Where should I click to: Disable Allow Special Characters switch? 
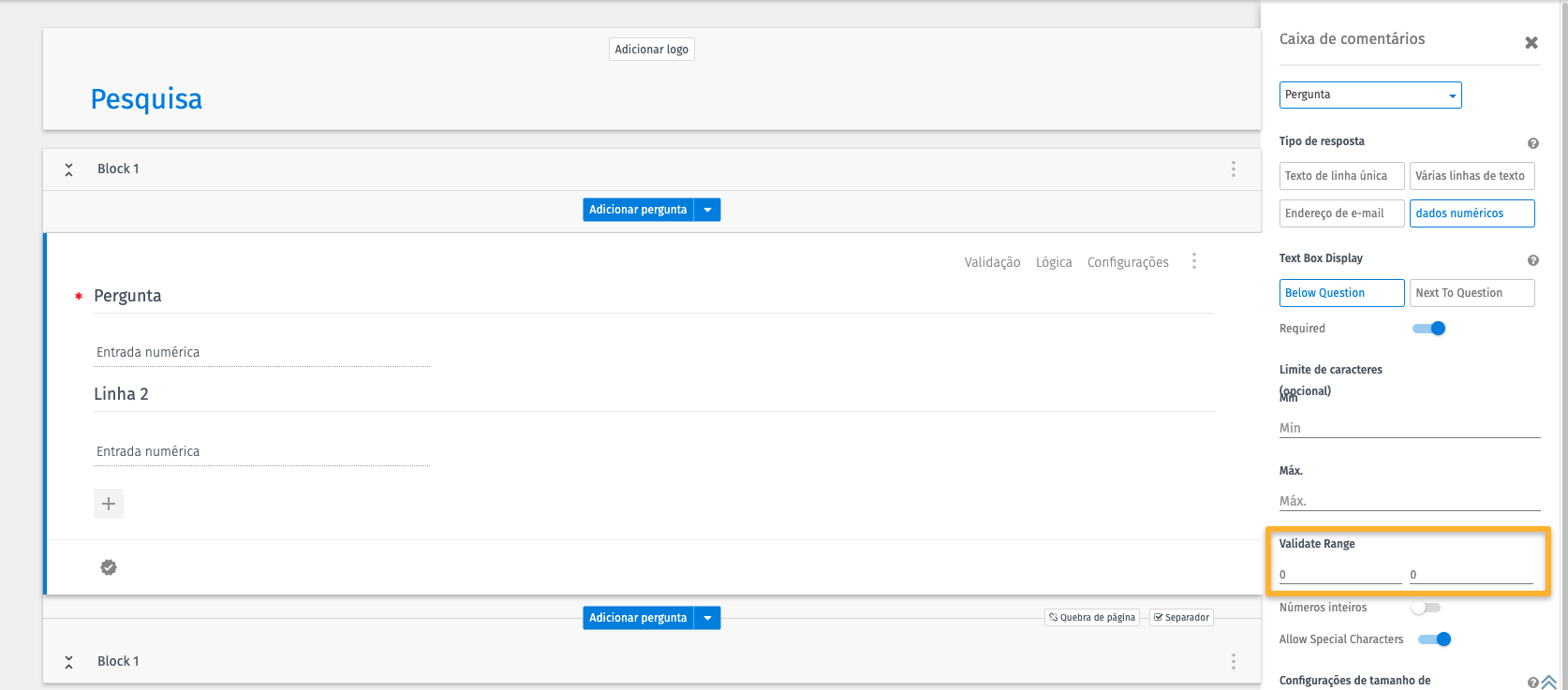pyautogui.click(x=1434, y=639)
